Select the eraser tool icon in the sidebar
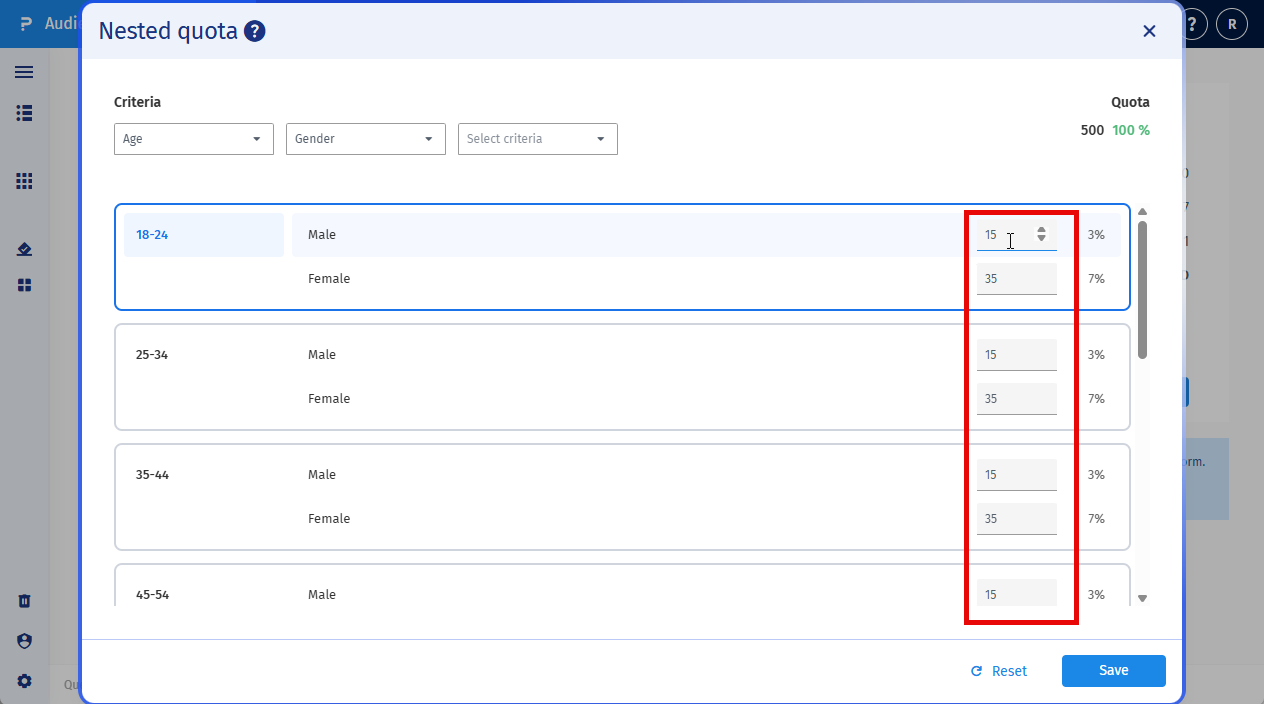Screen dimensions: 1264x704 pos(24,248)
